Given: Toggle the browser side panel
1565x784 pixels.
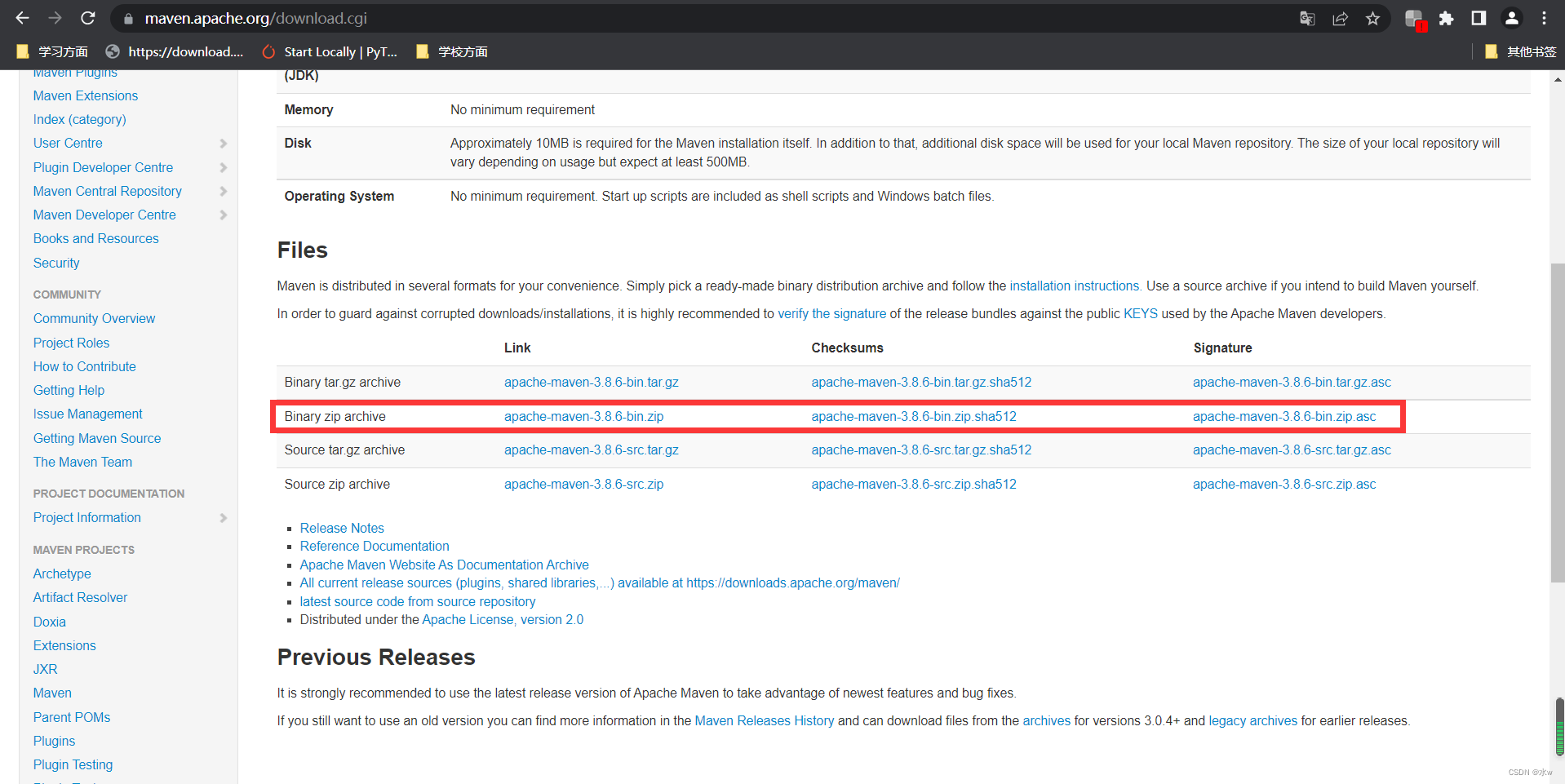Looking at the screenshot, I should click(x=1479, y=18).
